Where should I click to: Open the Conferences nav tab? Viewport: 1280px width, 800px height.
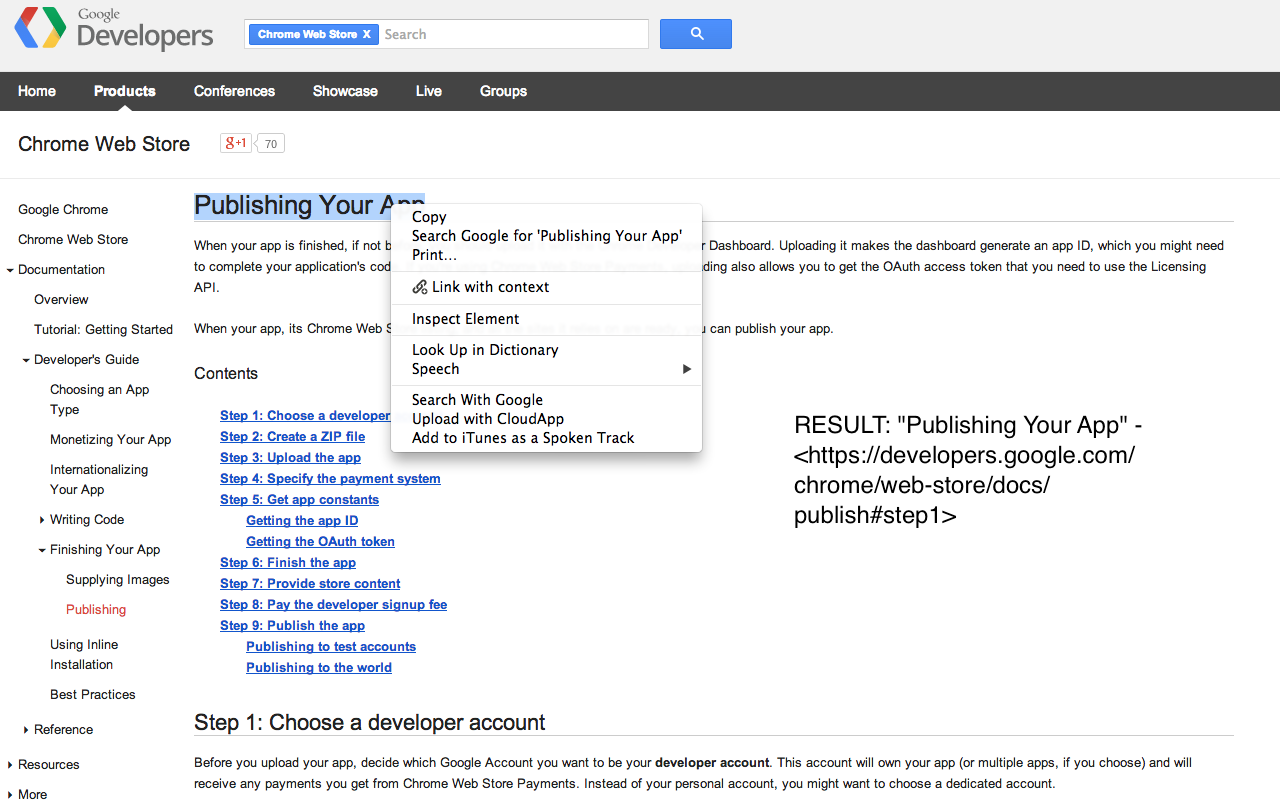point(234,91)
